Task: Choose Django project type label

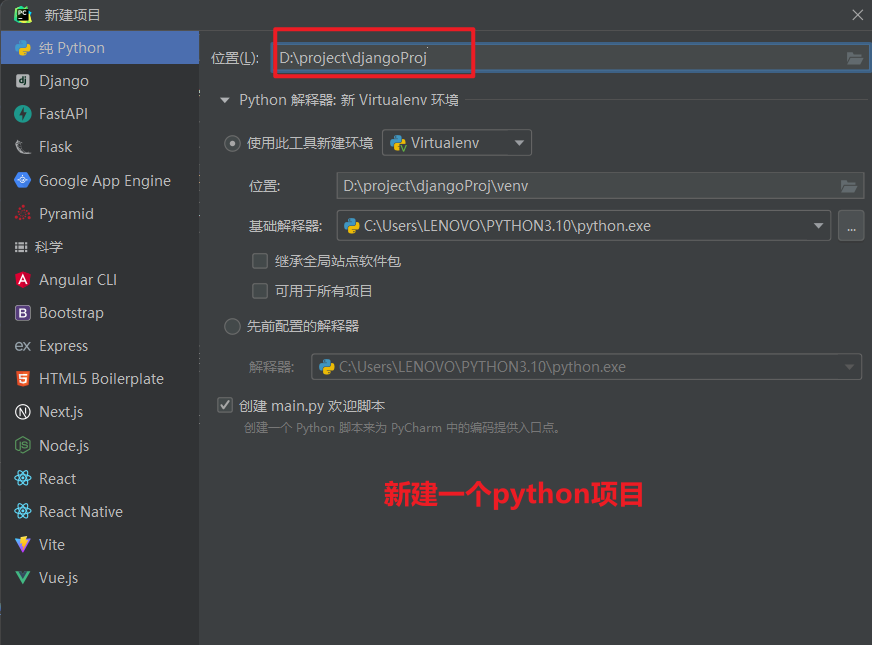Action: point(64,81)
